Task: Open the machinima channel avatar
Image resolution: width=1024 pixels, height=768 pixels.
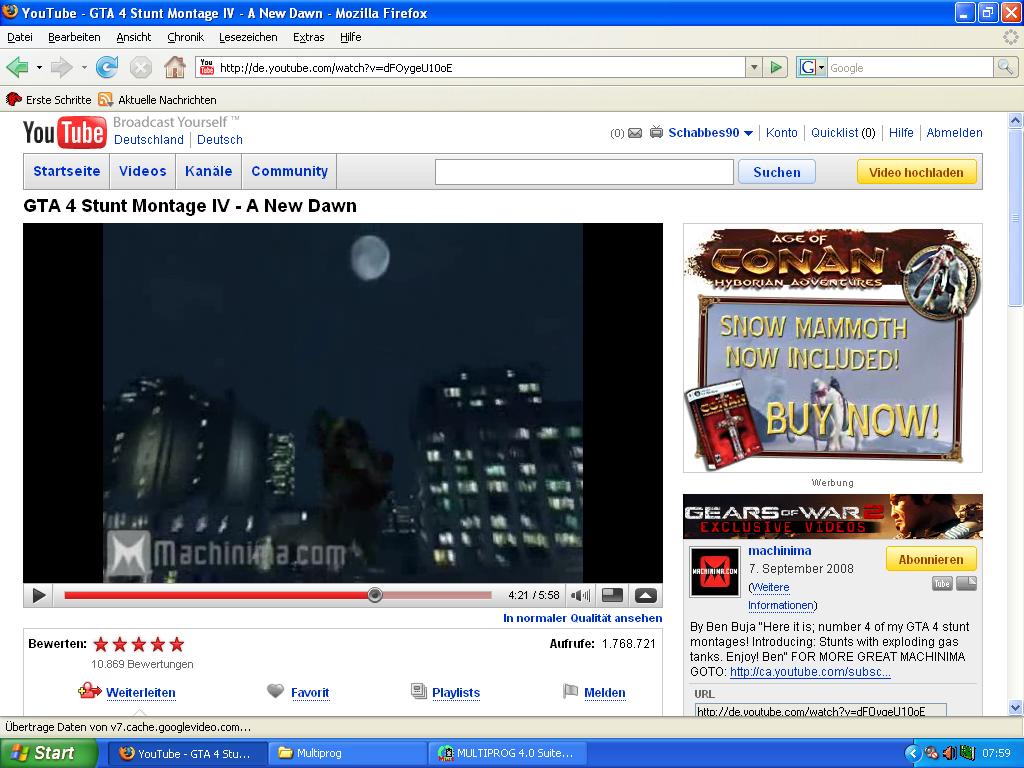Action: click(715, 571)
